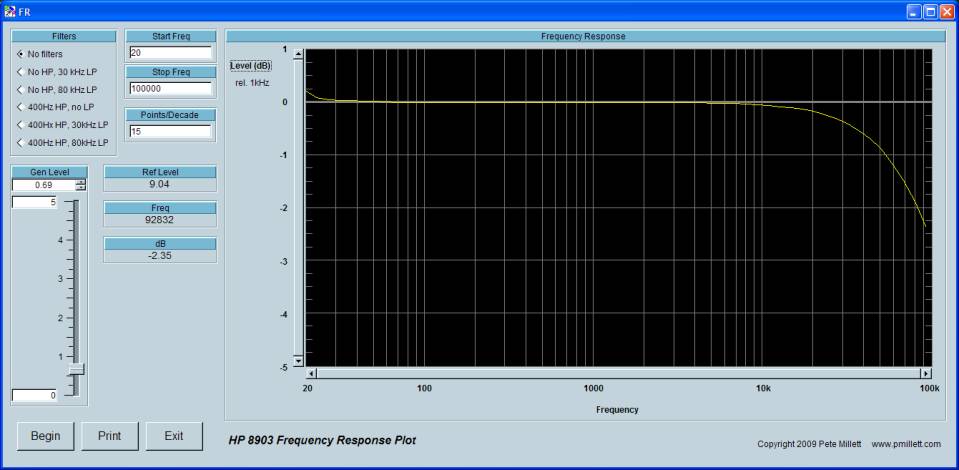Click the Print button

109,435
